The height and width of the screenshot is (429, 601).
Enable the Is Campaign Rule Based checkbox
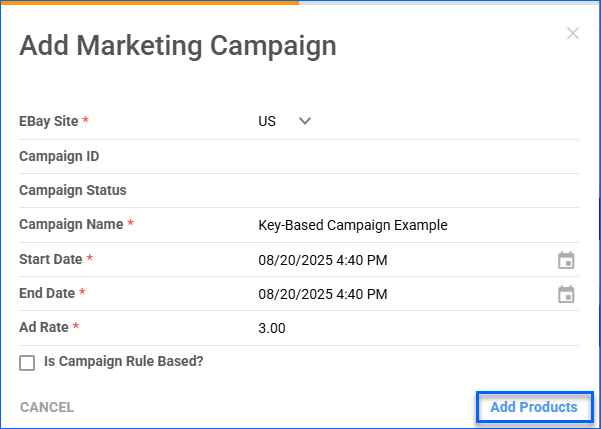pos(27,362)
